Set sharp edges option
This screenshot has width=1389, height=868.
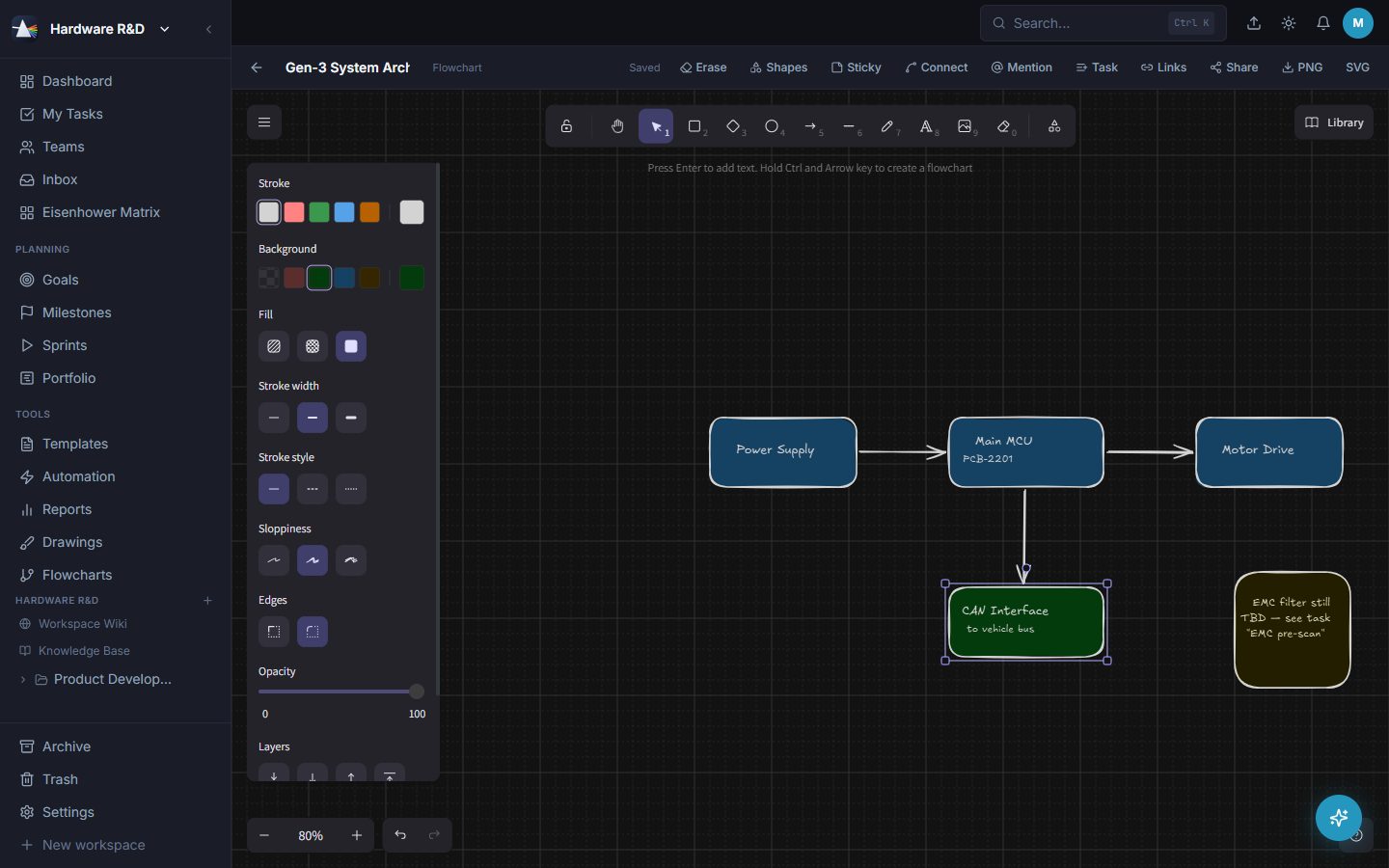[x=274, y=632]
